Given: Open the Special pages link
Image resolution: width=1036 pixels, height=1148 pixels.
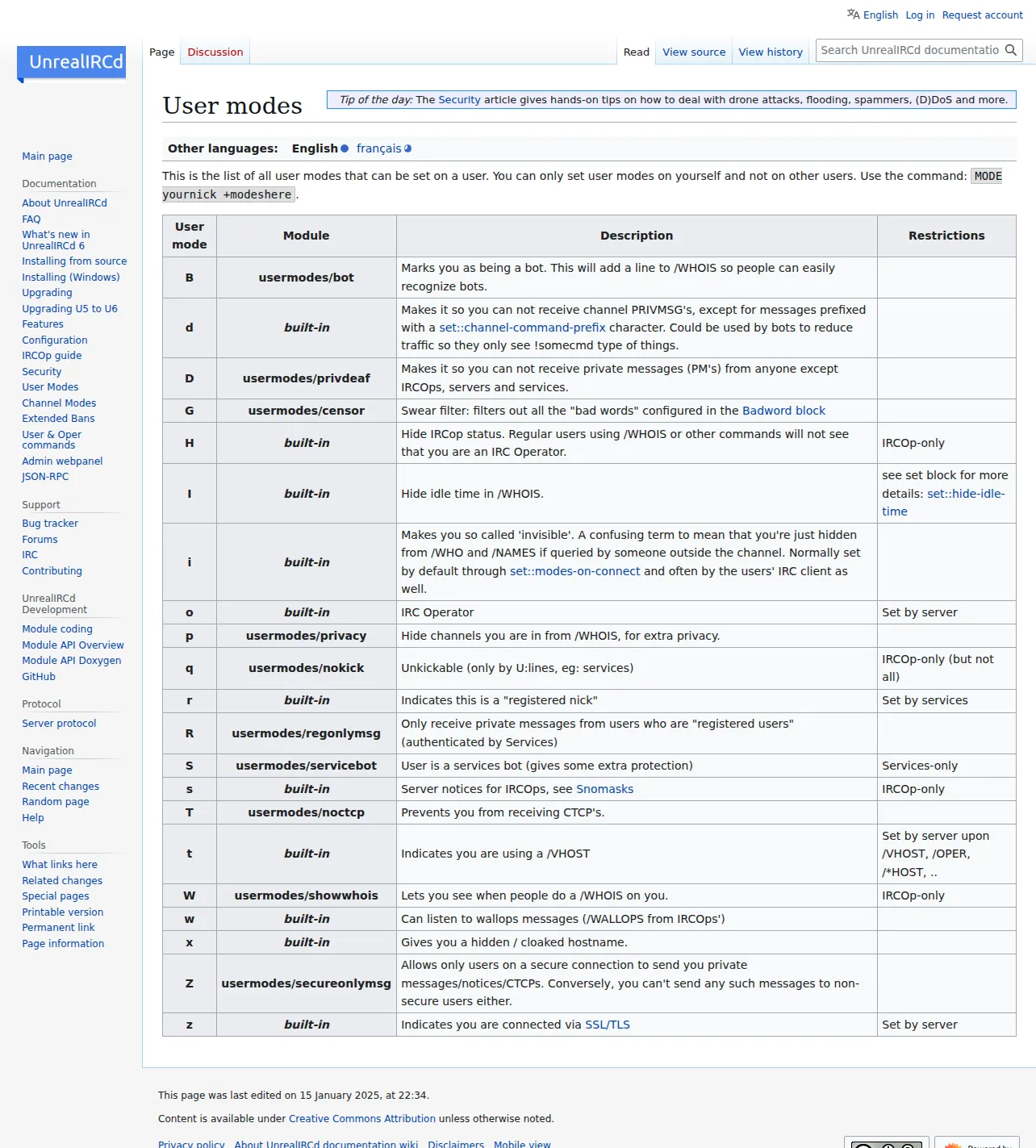Looking at the screenshot, I should coord(56,896).
